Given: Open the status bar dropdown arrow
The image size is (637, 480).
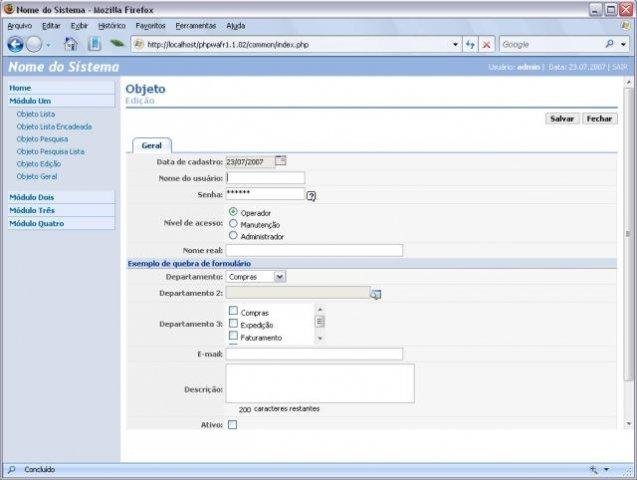Looking at the screenshot, I should click(x=607, y=469).
